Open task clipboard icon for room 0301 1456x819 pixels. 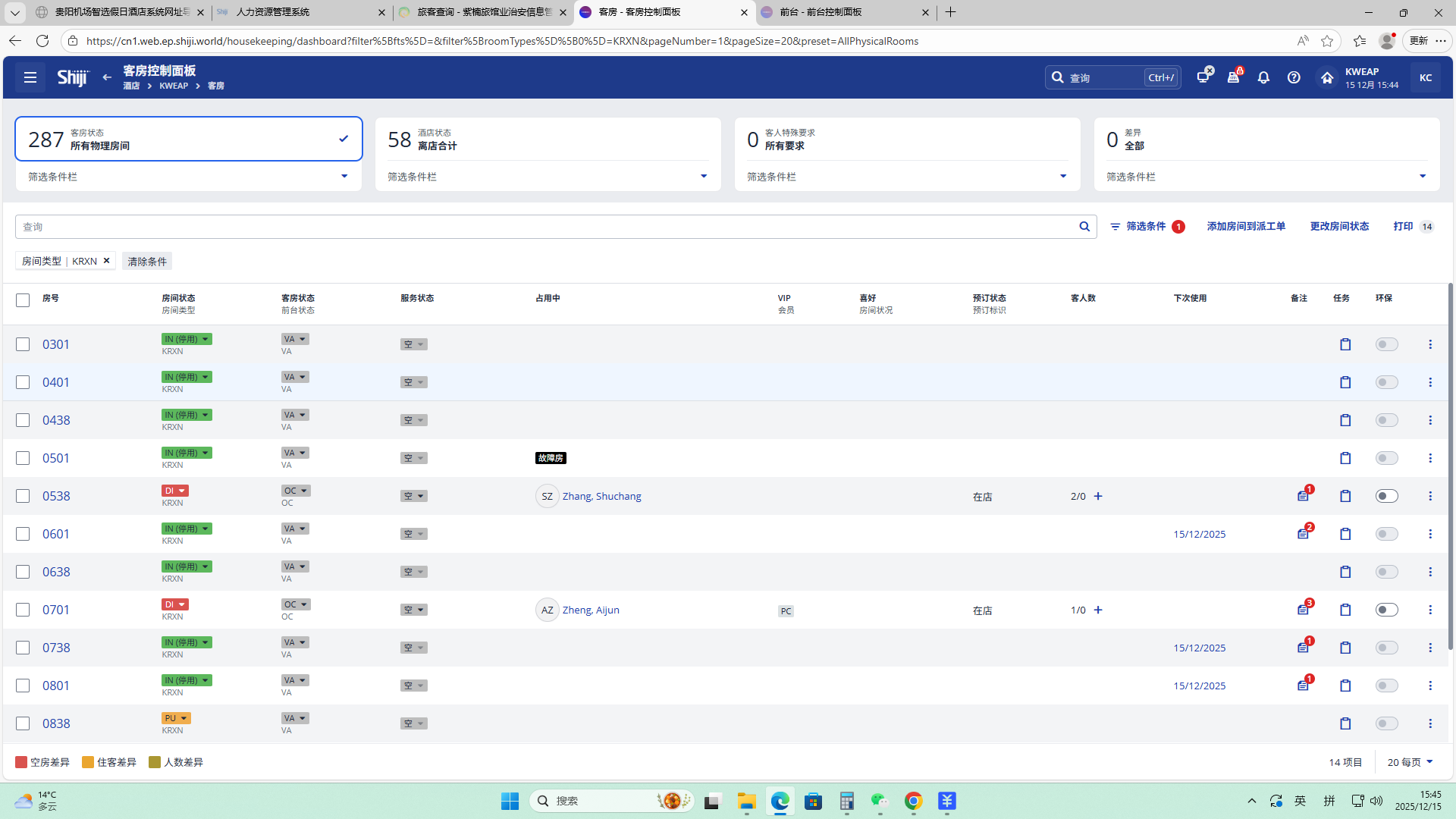1345,344
